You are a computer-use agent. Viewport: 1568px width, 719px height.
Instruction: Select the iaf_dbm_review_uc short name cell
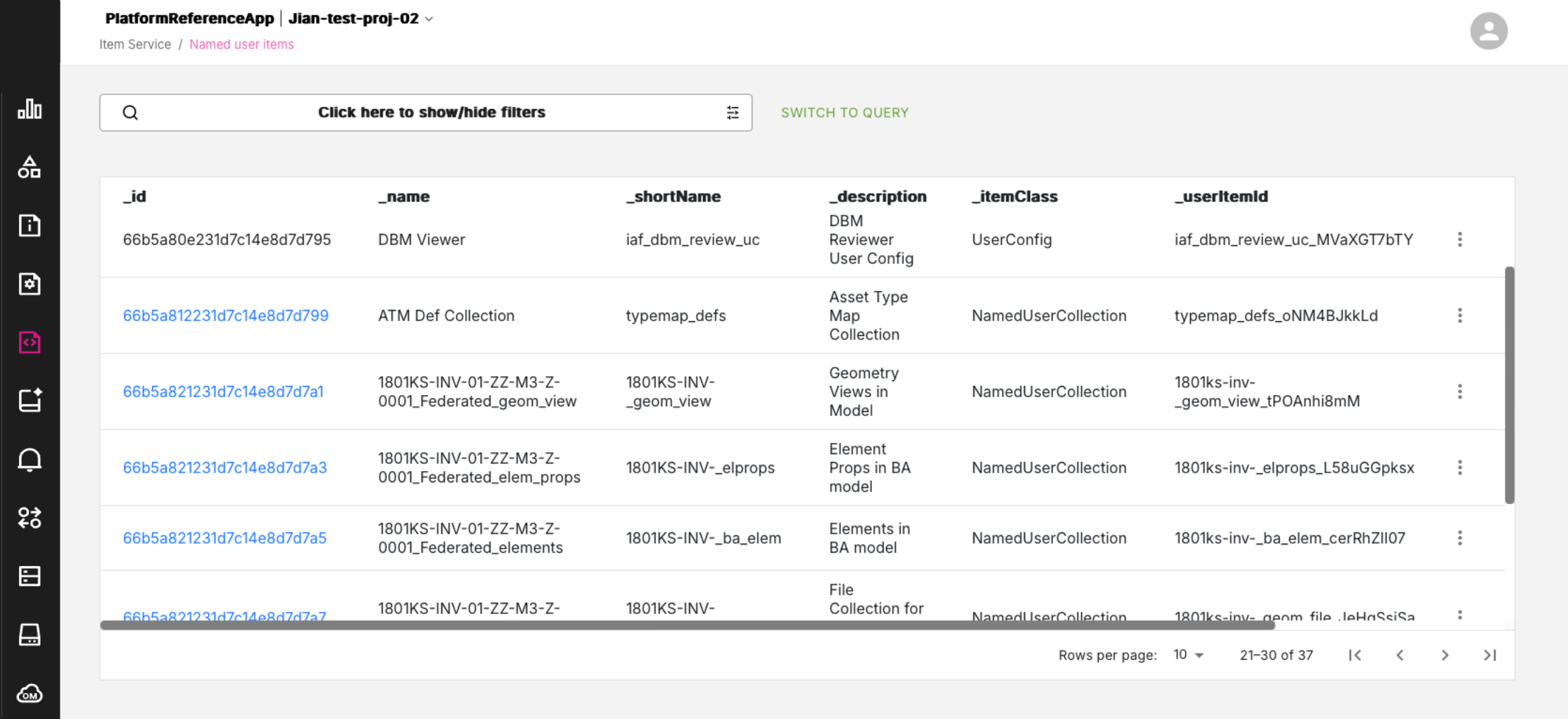coord(693,239)
